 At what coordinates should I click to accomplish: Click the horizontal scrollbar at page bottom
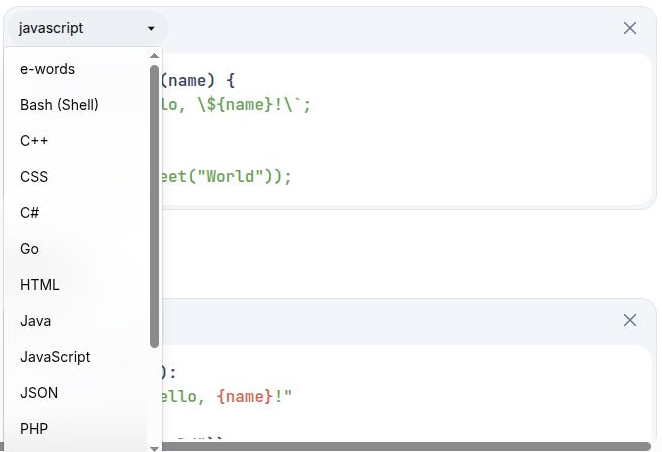coord(405,447)
